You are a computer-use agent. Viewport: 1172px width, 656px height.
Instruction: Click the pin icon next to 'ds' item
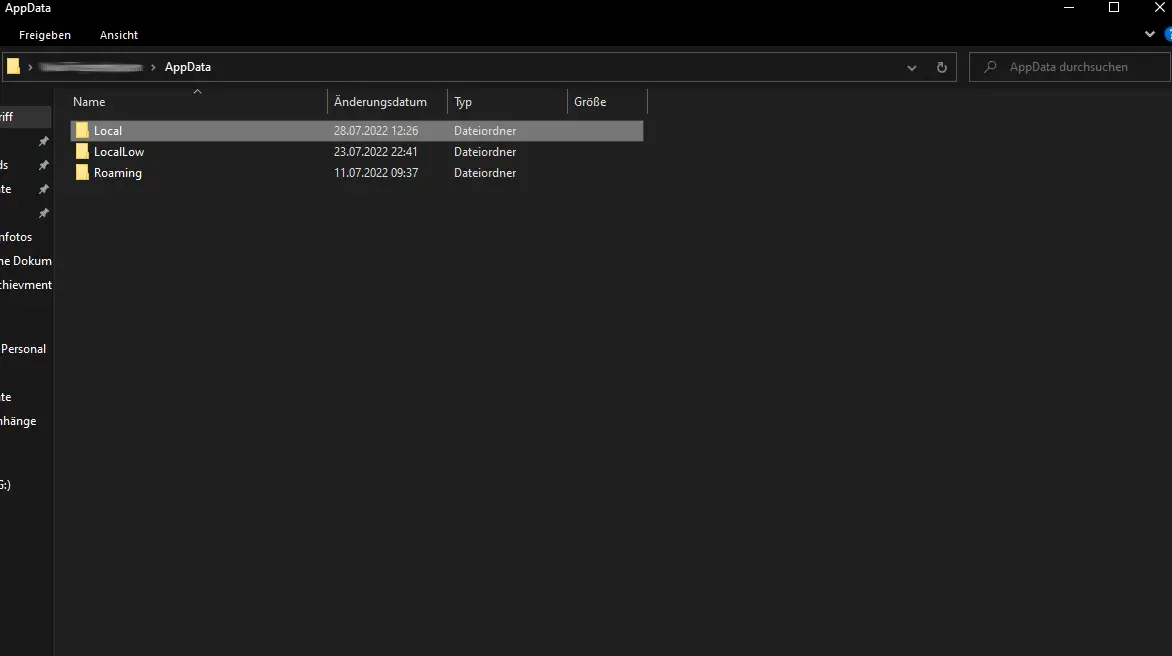(43, 165)
